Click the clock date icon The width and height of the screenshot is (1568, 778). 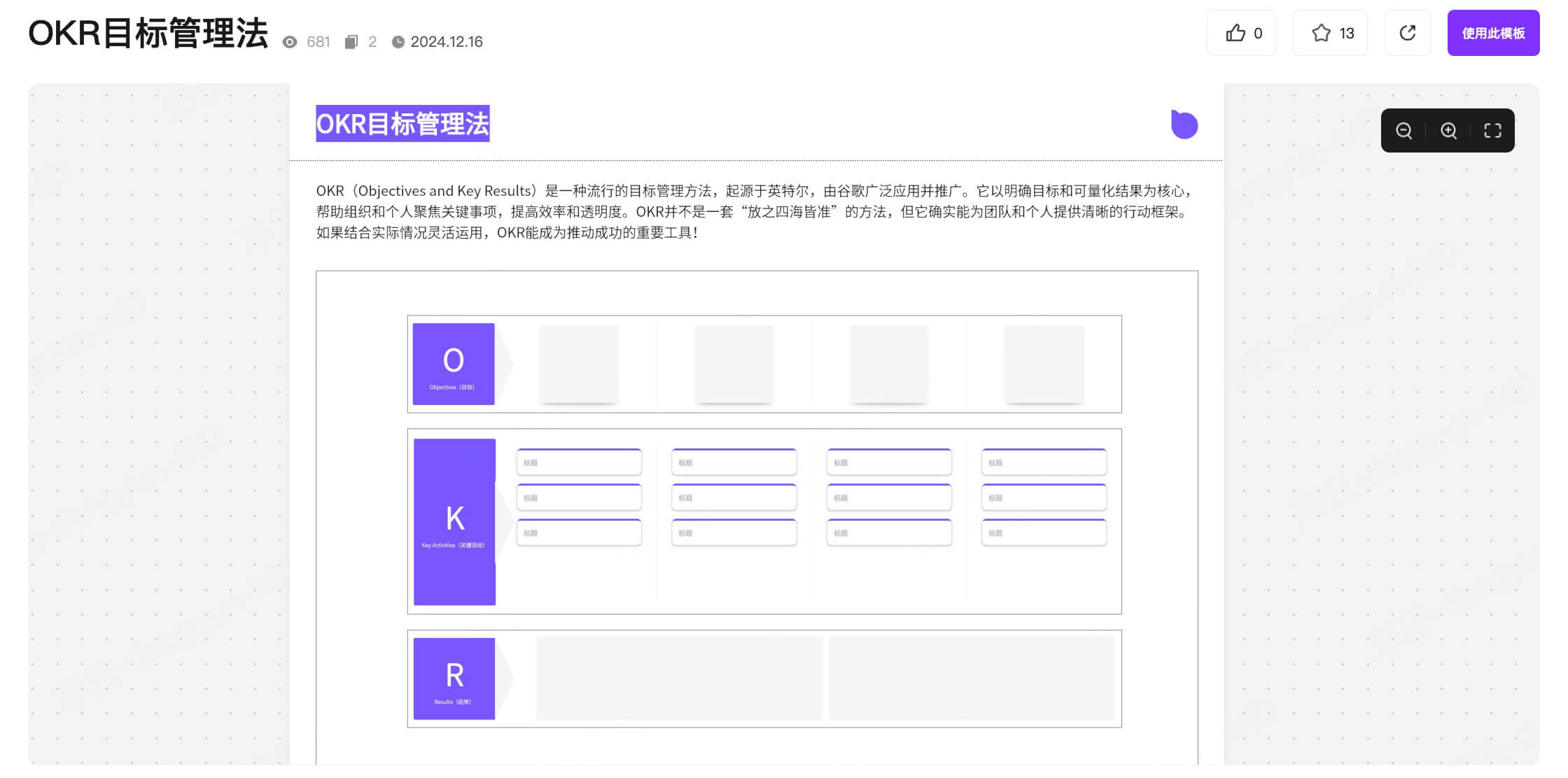click(x=398, y=42)
